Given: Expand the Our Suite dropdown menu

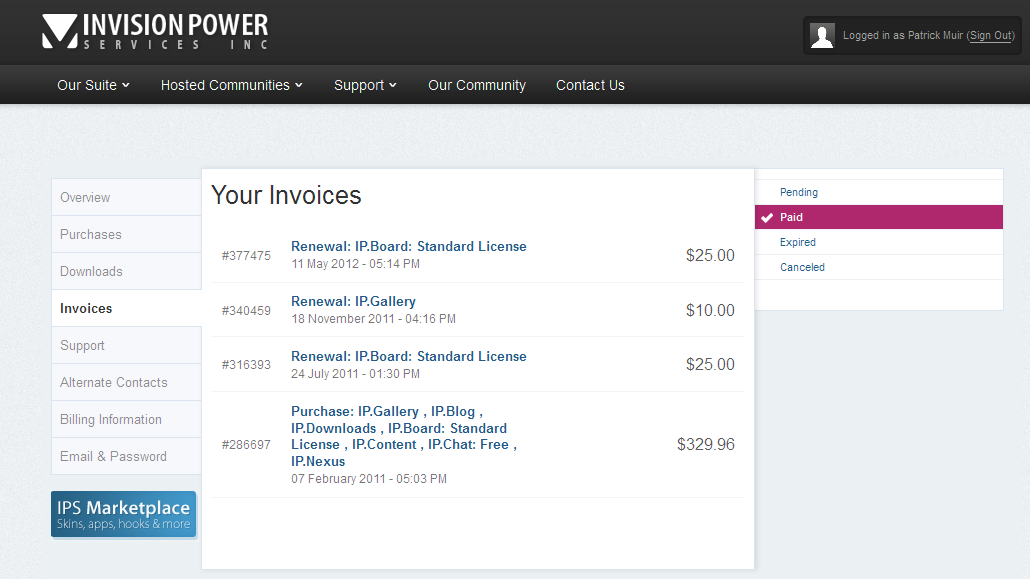Looking at the screenshot, I should pyautogui.click(x=93, y=85).
